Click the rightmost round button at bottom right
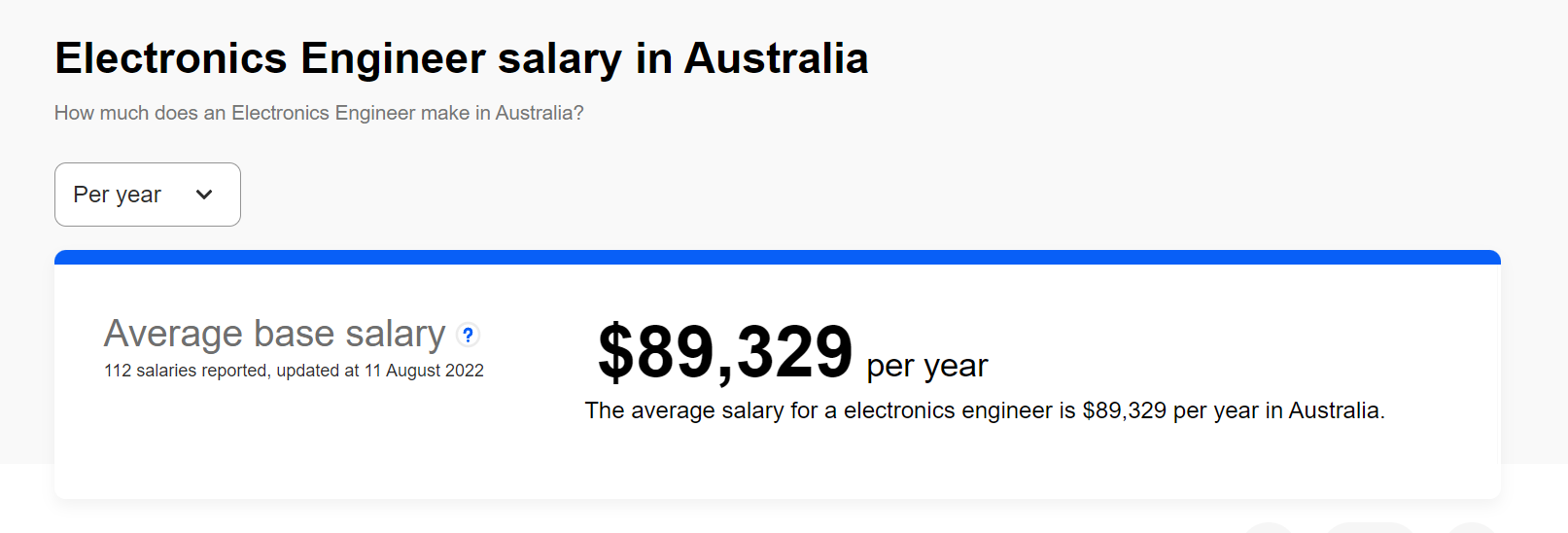The height and width of the screenshot is (533, 1568). (1470, 528)
